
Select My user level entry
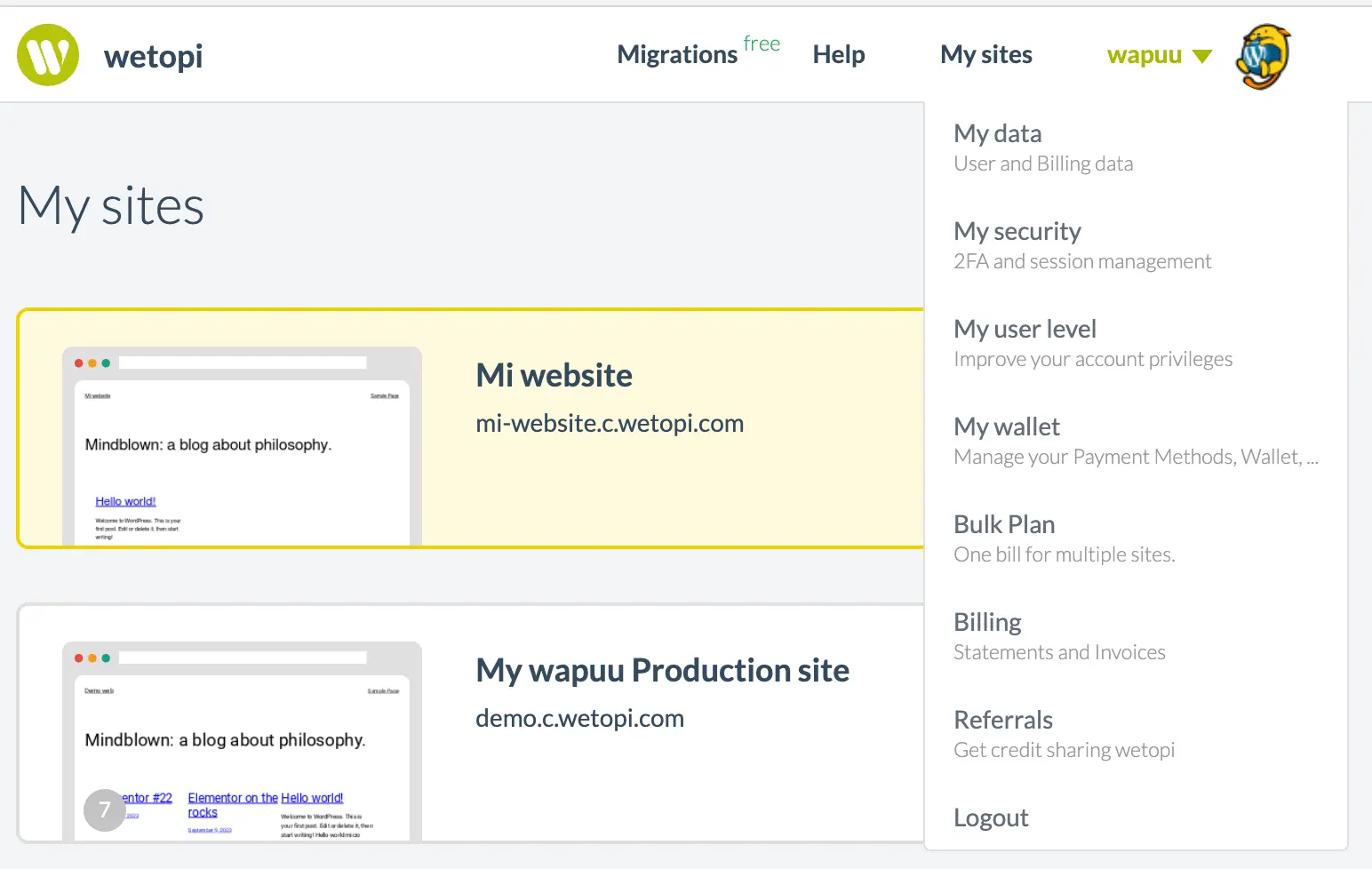1025,329
